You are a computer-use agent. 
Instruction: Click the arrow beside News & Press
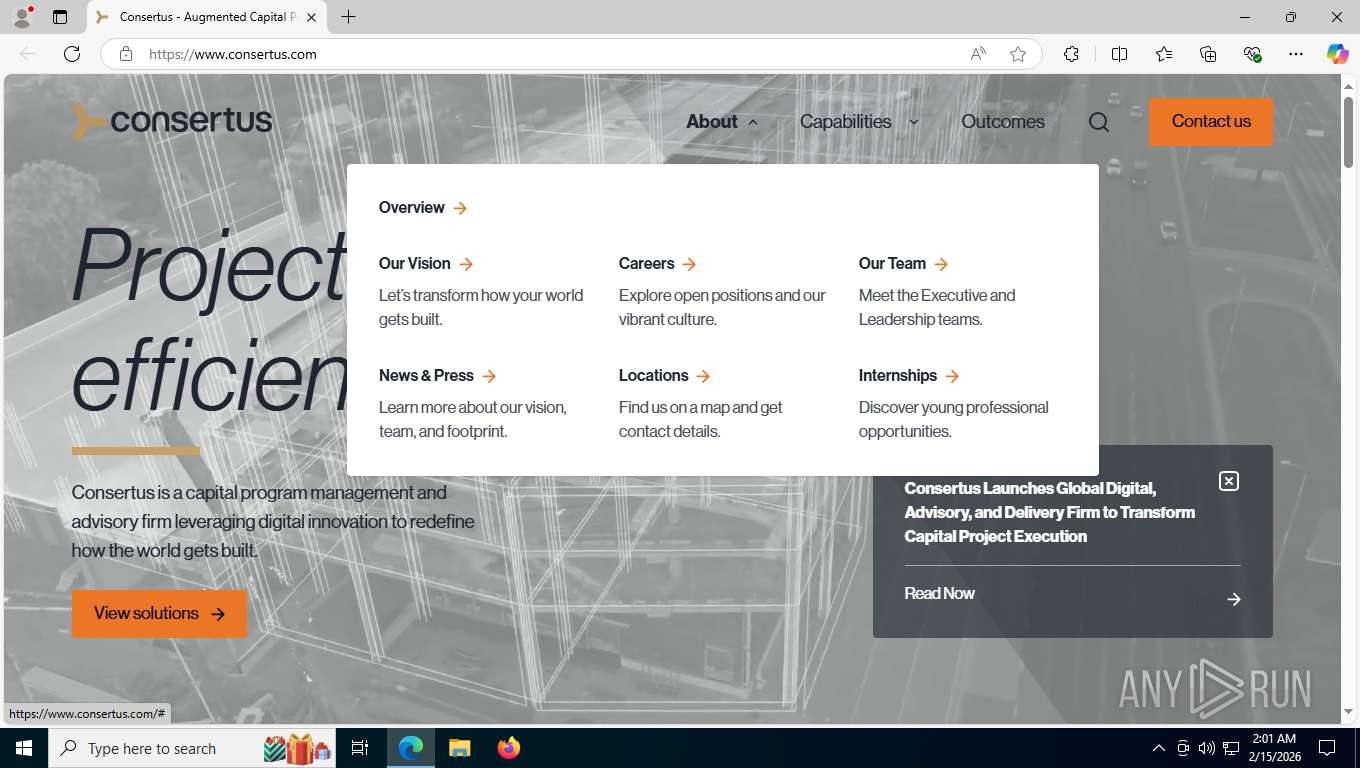[x=489, y=376]
